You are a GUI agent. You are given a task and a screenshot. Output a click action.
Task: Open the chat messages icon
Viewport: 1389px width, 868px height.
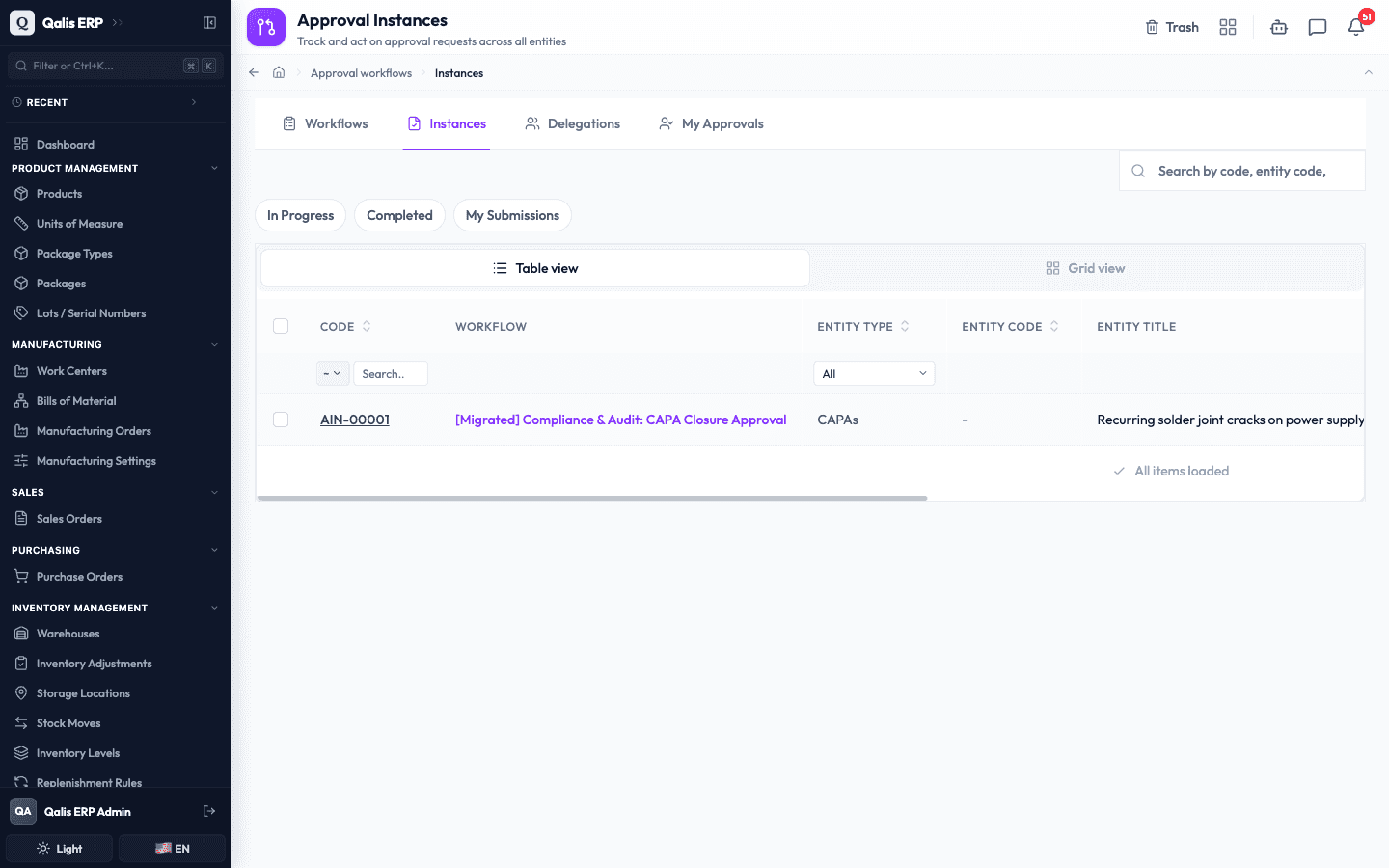[1318, 27]
